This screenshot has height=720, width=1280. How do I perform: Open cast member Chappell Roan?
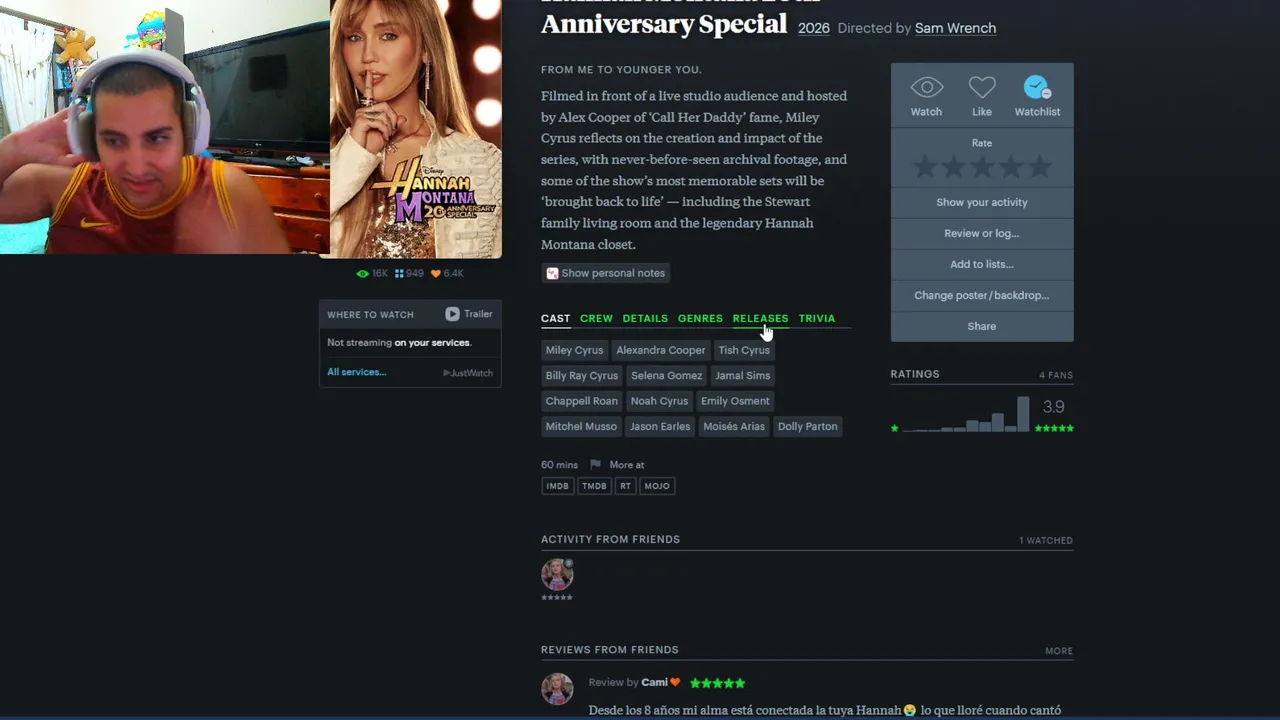[581, 401]
